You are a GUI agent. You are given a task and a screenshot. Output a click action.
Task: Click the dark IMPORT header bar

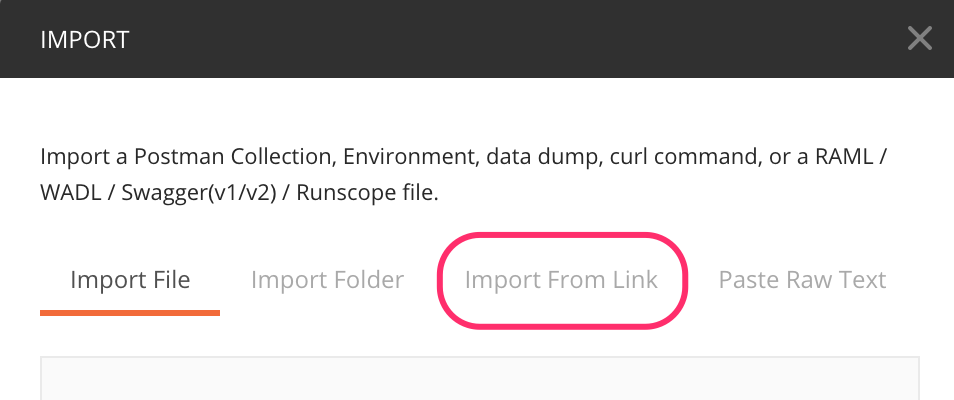pyautogui.click(x=480, y=39)
